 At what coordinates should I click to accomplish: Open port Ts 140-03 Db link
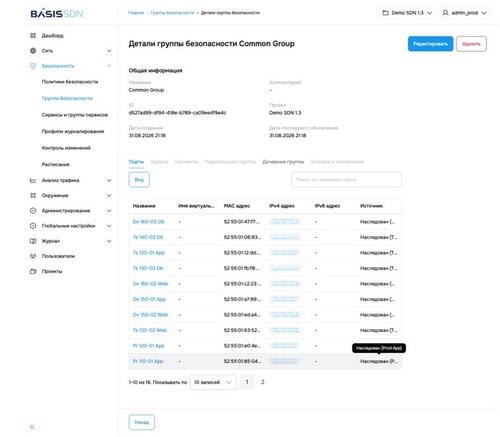[148, 237]
